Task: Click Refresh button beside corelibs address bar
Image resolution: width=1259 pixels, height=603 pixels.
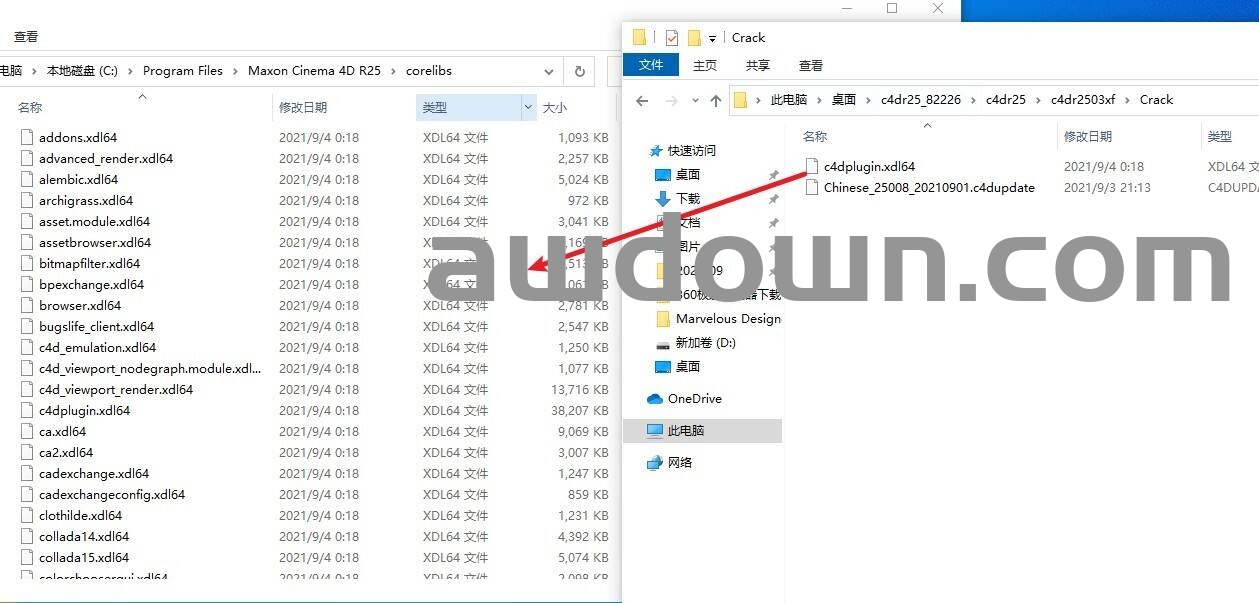Action: point(579,72)
